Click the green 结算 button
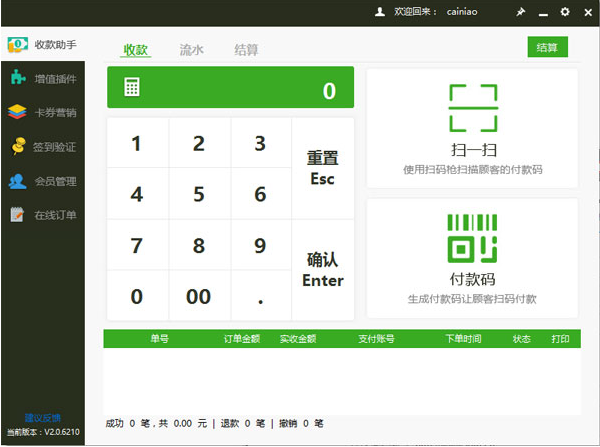The width and height of the screenshot is (600, 447). (x=547, y=47)
